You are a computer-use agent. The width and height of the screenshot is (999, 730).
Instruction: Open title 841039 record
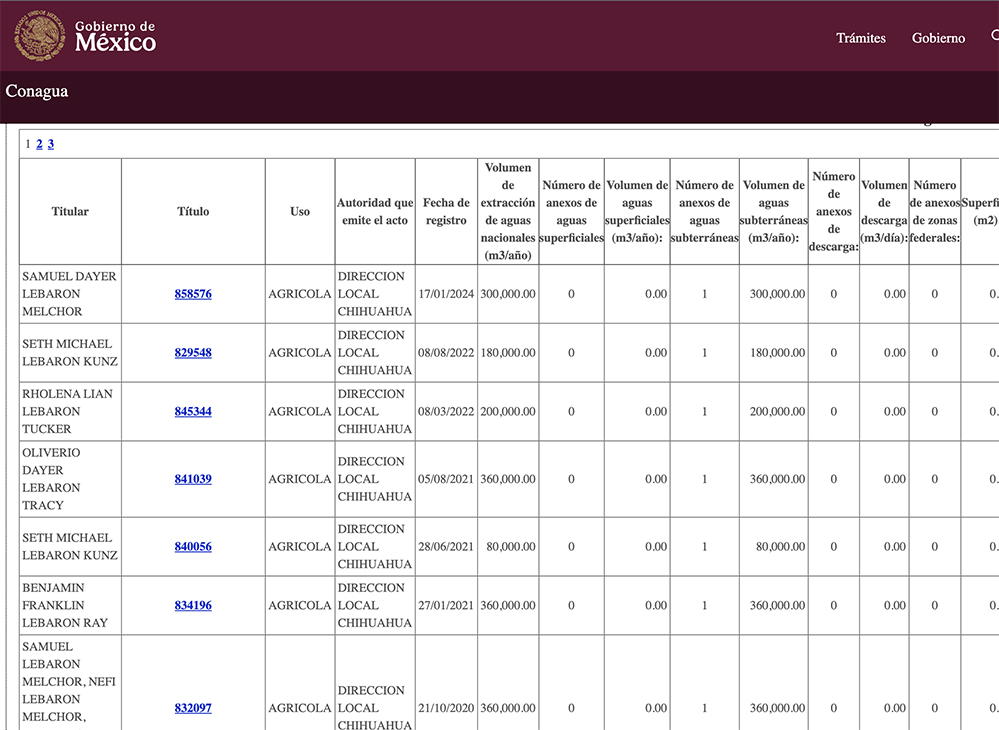[193, 479]
